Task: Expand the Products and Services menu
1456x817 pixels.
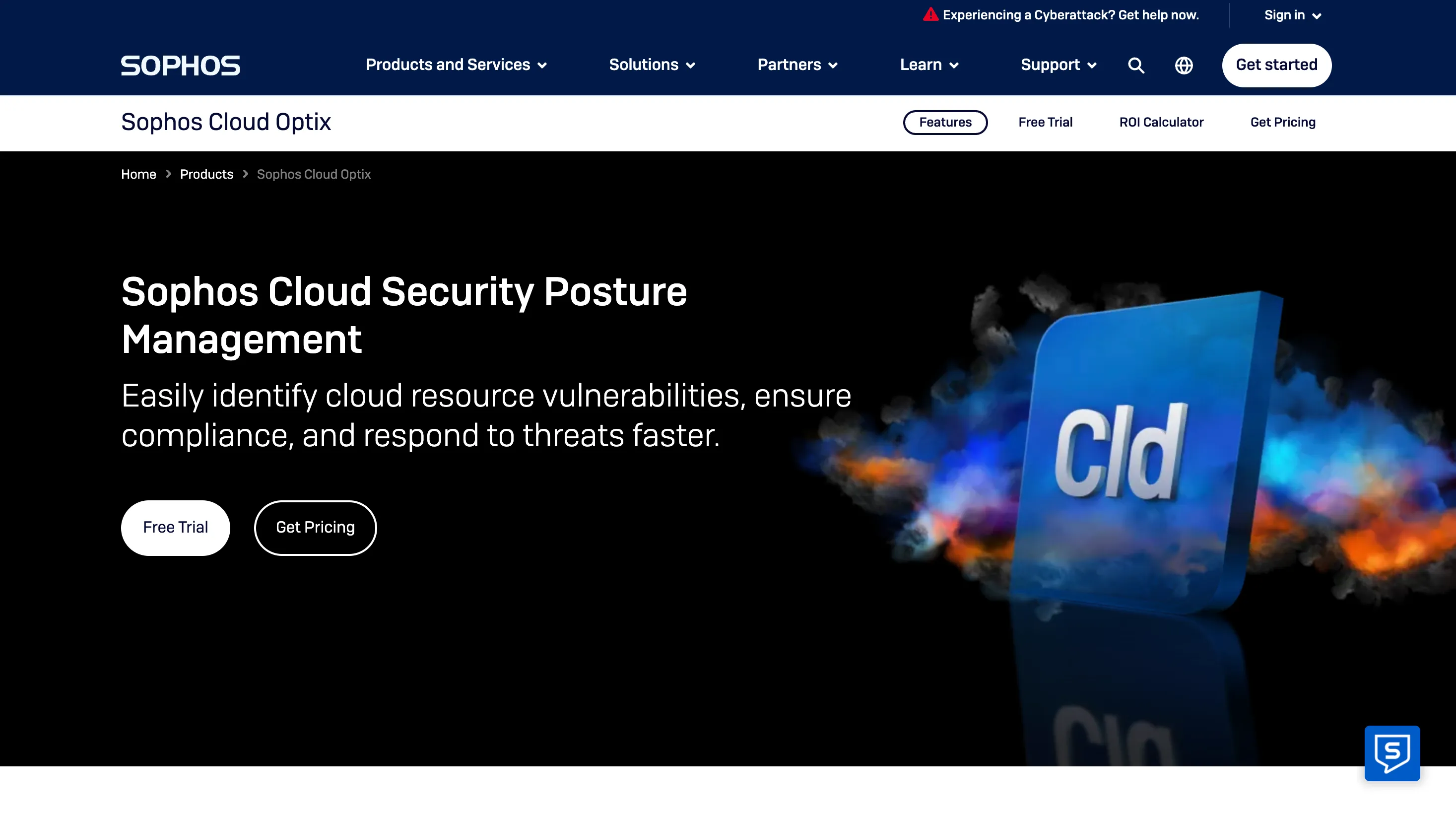Action: (456, 65)
